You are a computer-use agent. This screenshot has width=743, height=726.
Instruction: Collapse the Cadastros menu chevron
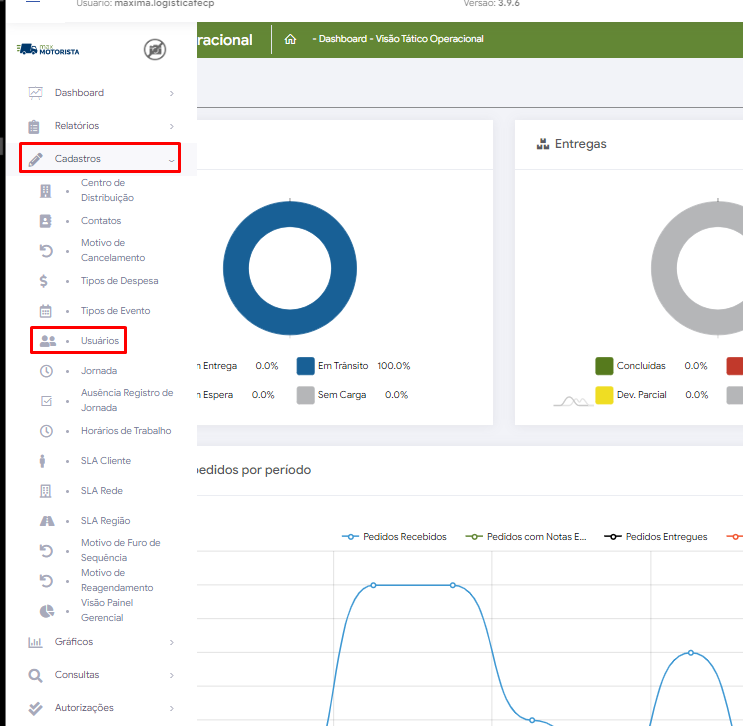pos(171,160)
